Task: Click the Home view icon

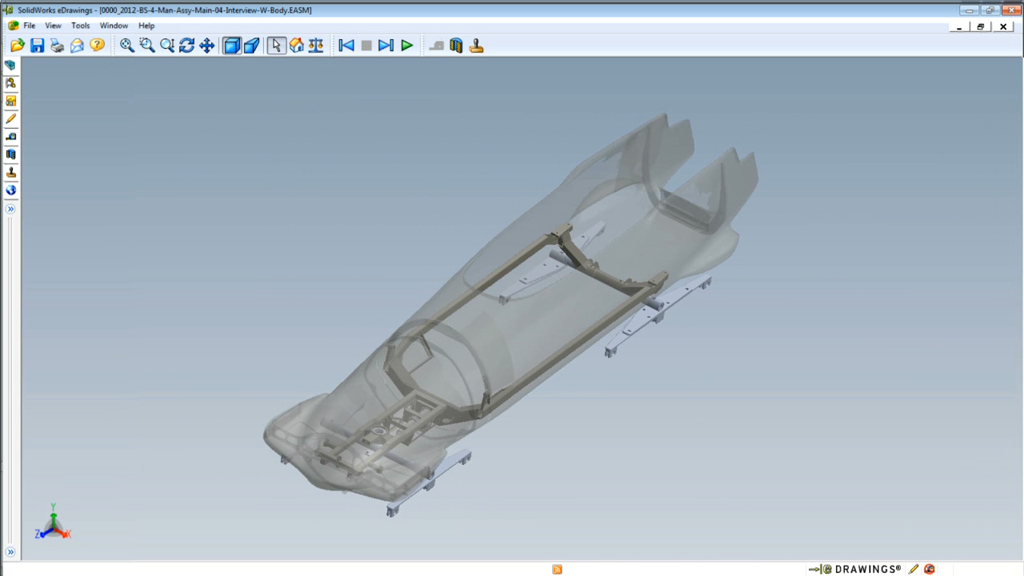Action: (x=297, y=45)
